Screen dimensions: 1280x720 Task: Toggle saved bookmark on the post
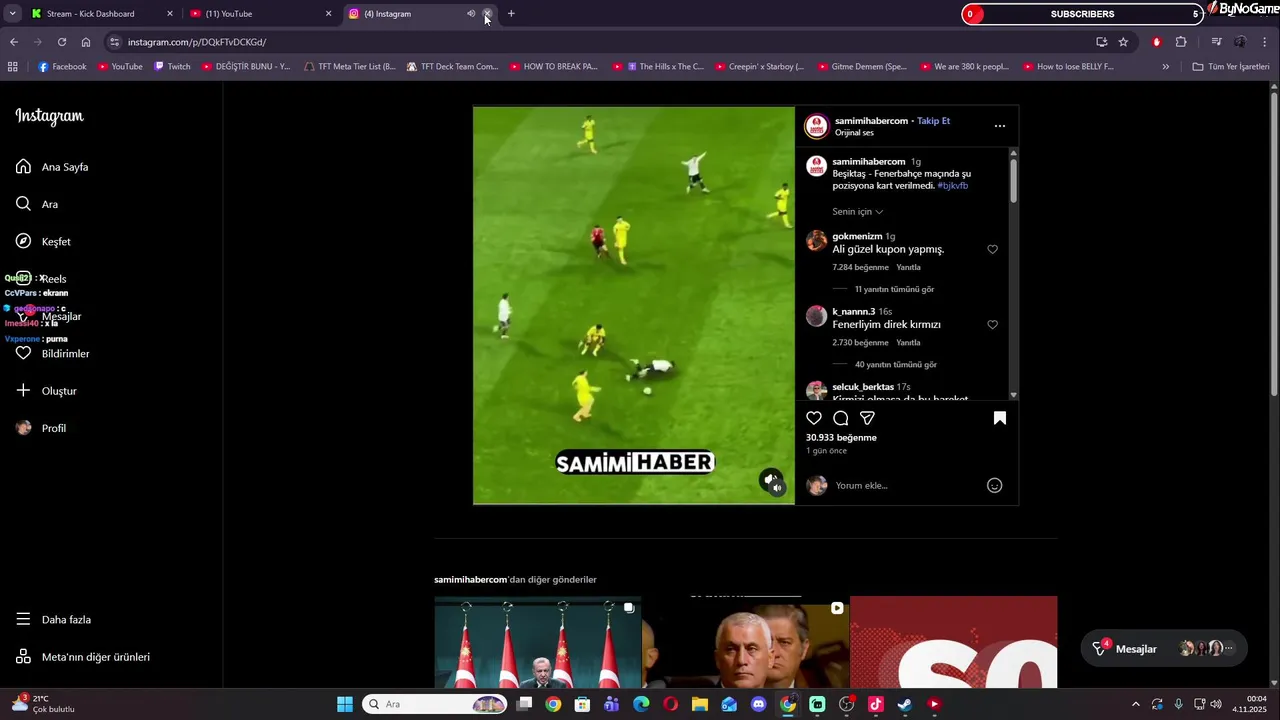tap(999, 418)
